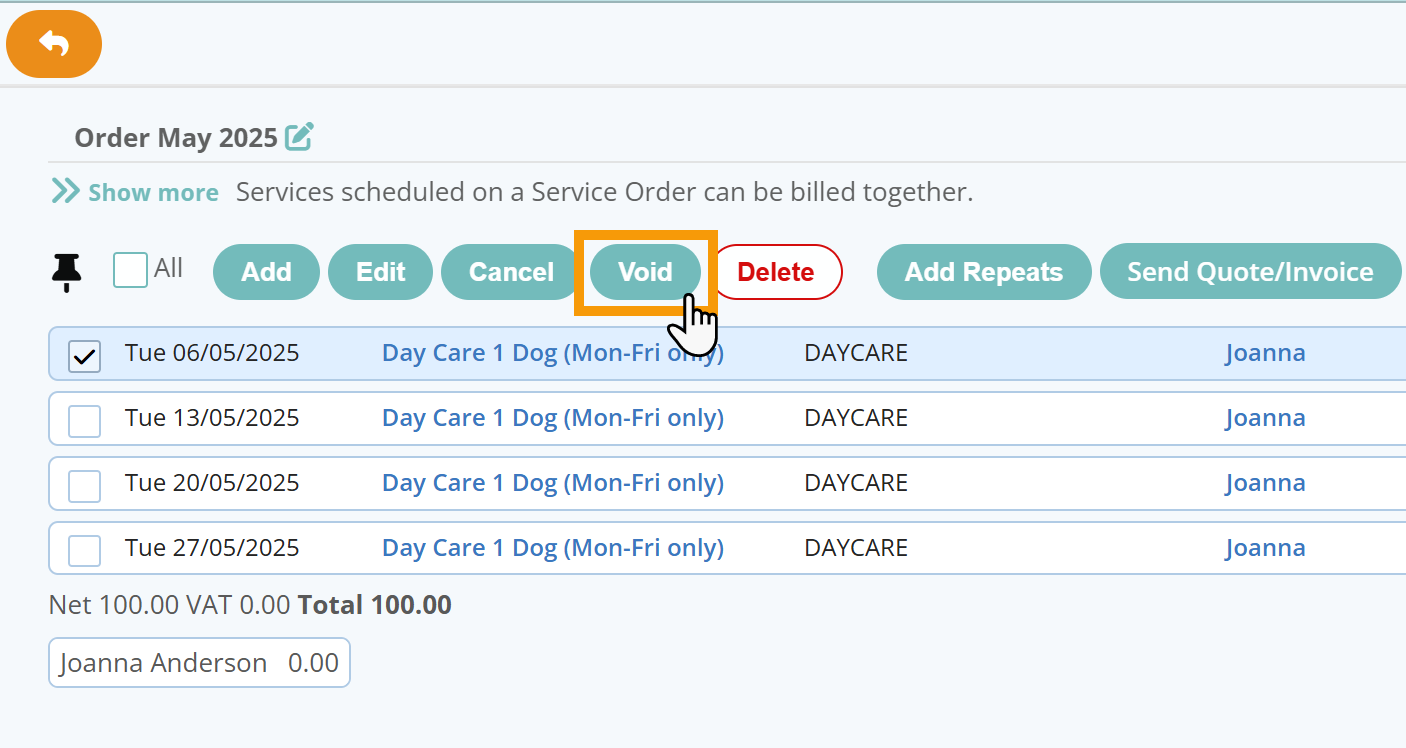Click the black pin icon

67,272
